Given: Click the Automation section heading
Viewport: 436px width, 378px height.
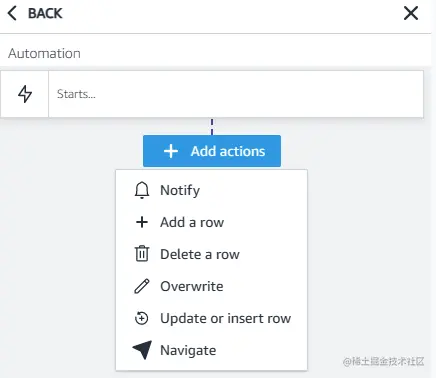Looking at the screenshot, I should click(x=44, y=53).
